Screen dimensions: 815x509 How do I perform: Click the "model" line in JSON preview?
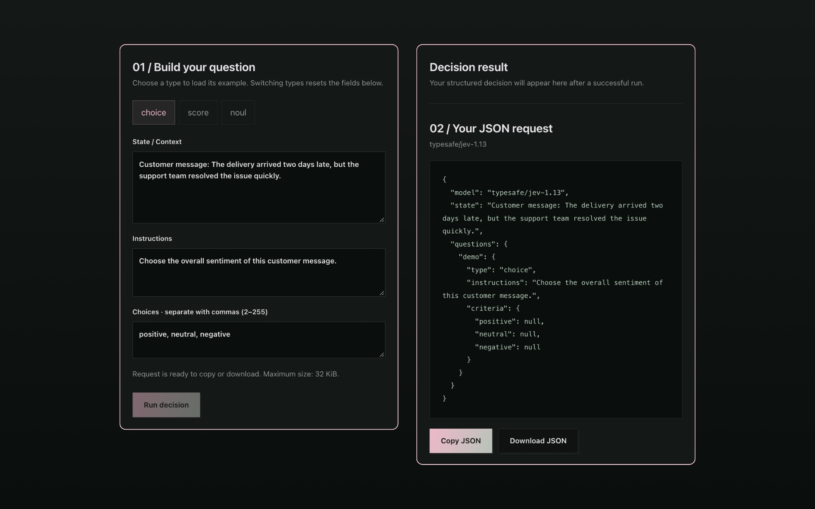(x=509, y=192)
